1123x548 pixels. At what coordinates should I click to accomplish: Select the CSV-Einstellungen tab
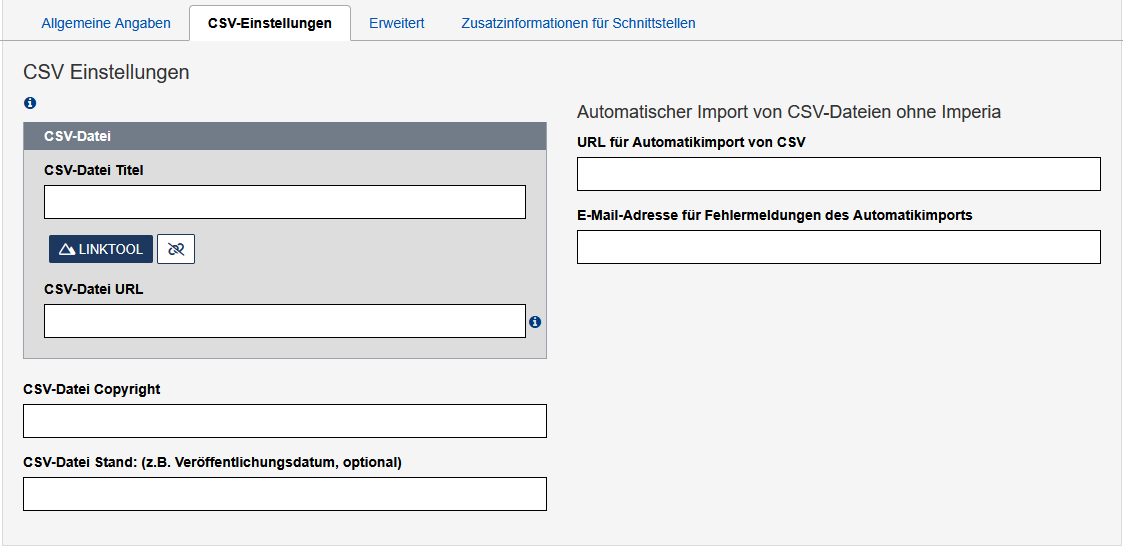[270, 23]
